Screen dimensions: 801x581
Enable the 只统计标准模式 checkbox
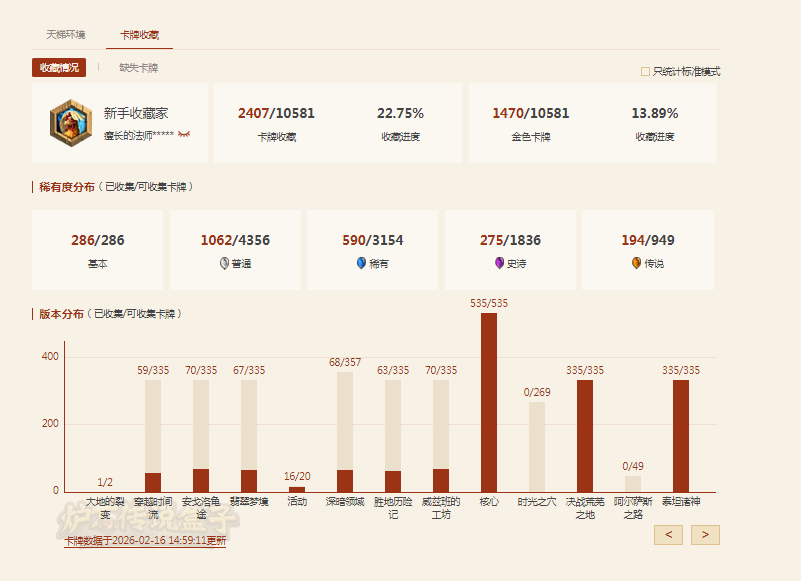pos(645,71)
